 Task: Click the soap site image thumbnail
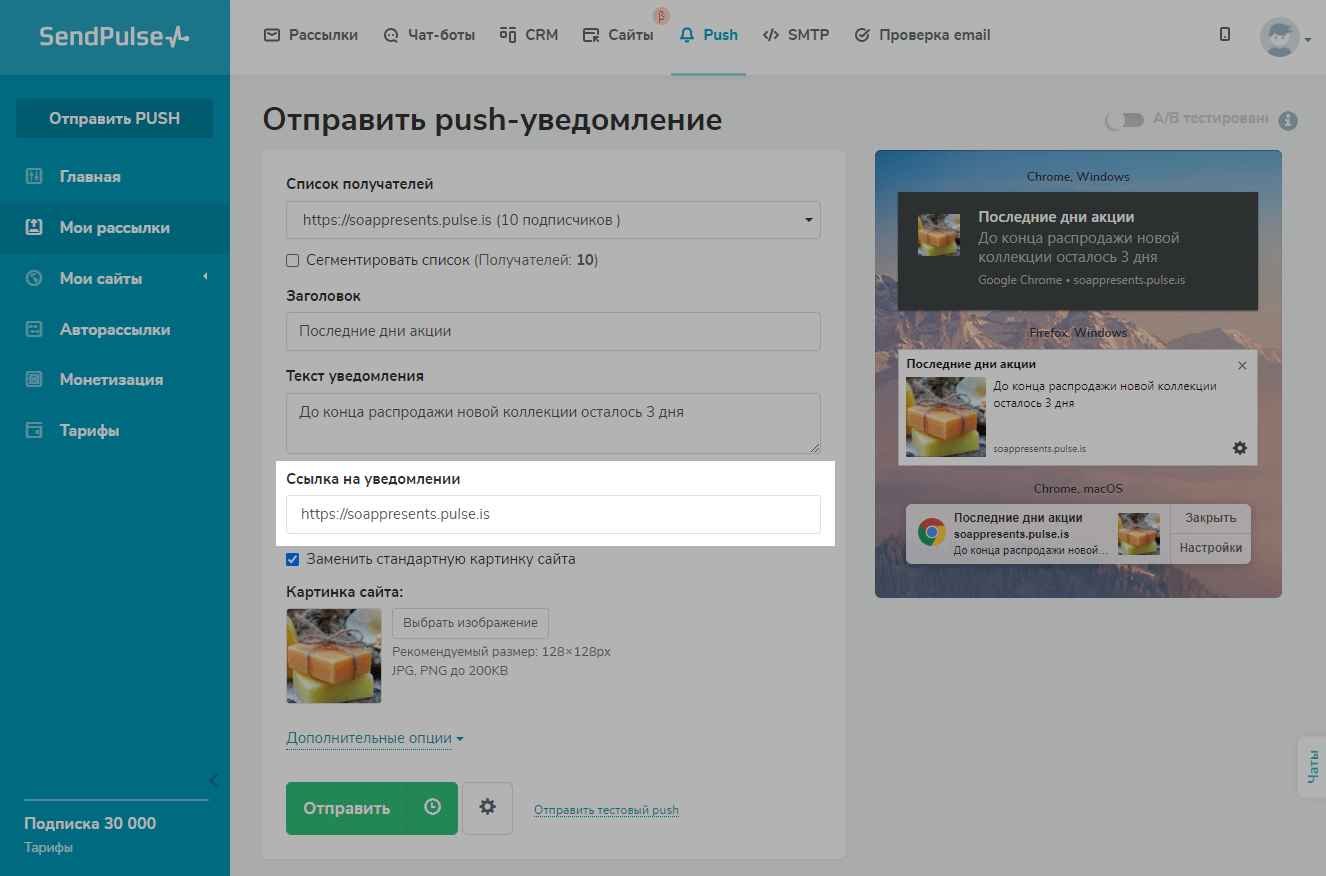click(x=334, y=656)
